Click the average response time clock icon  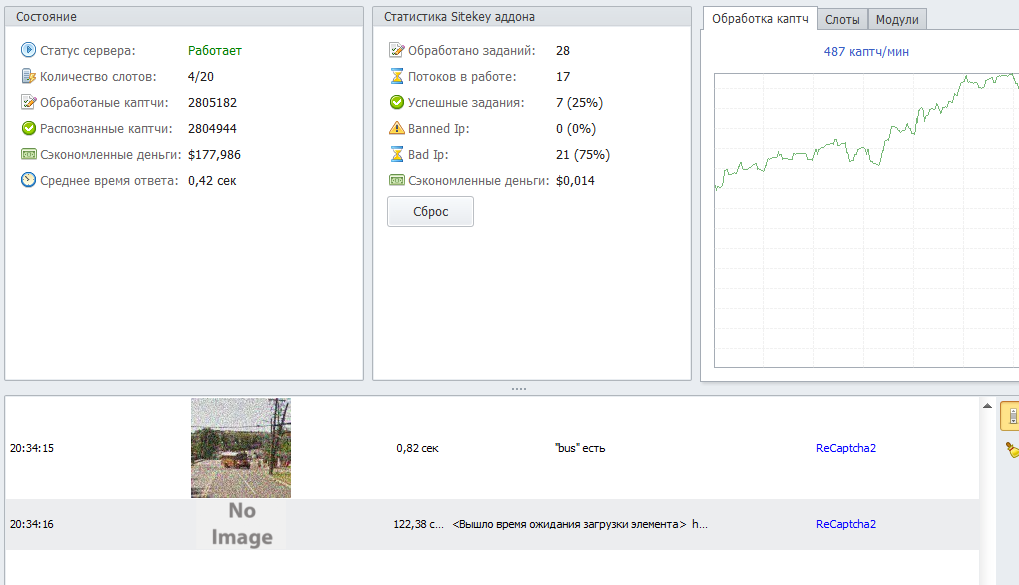[28, 180]
